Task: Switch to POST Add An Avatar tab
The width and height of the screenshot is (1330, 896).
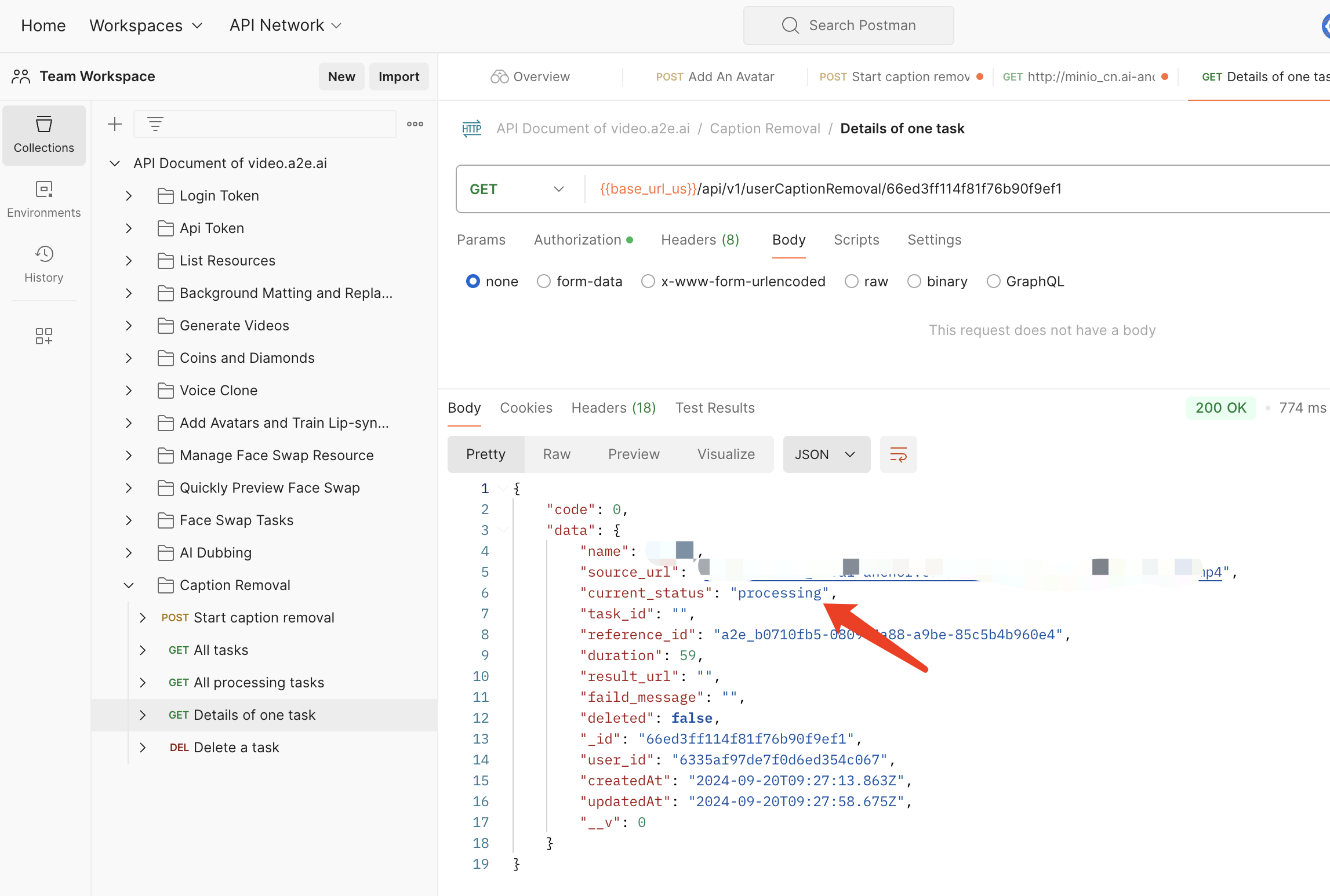Action: 715,77
